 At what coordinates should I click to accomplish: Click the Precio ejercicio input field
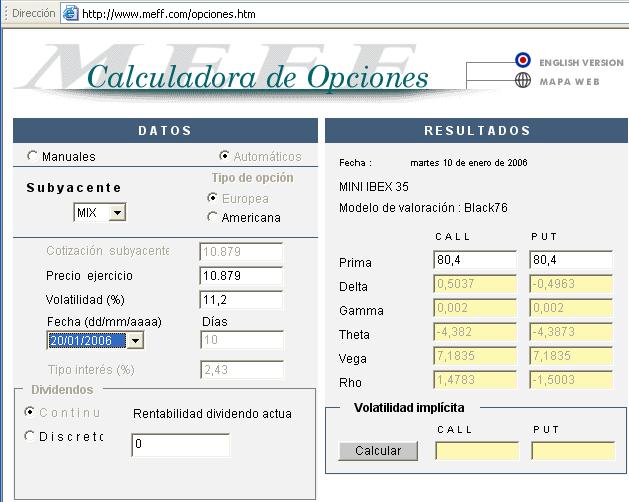tap(241, 276)
